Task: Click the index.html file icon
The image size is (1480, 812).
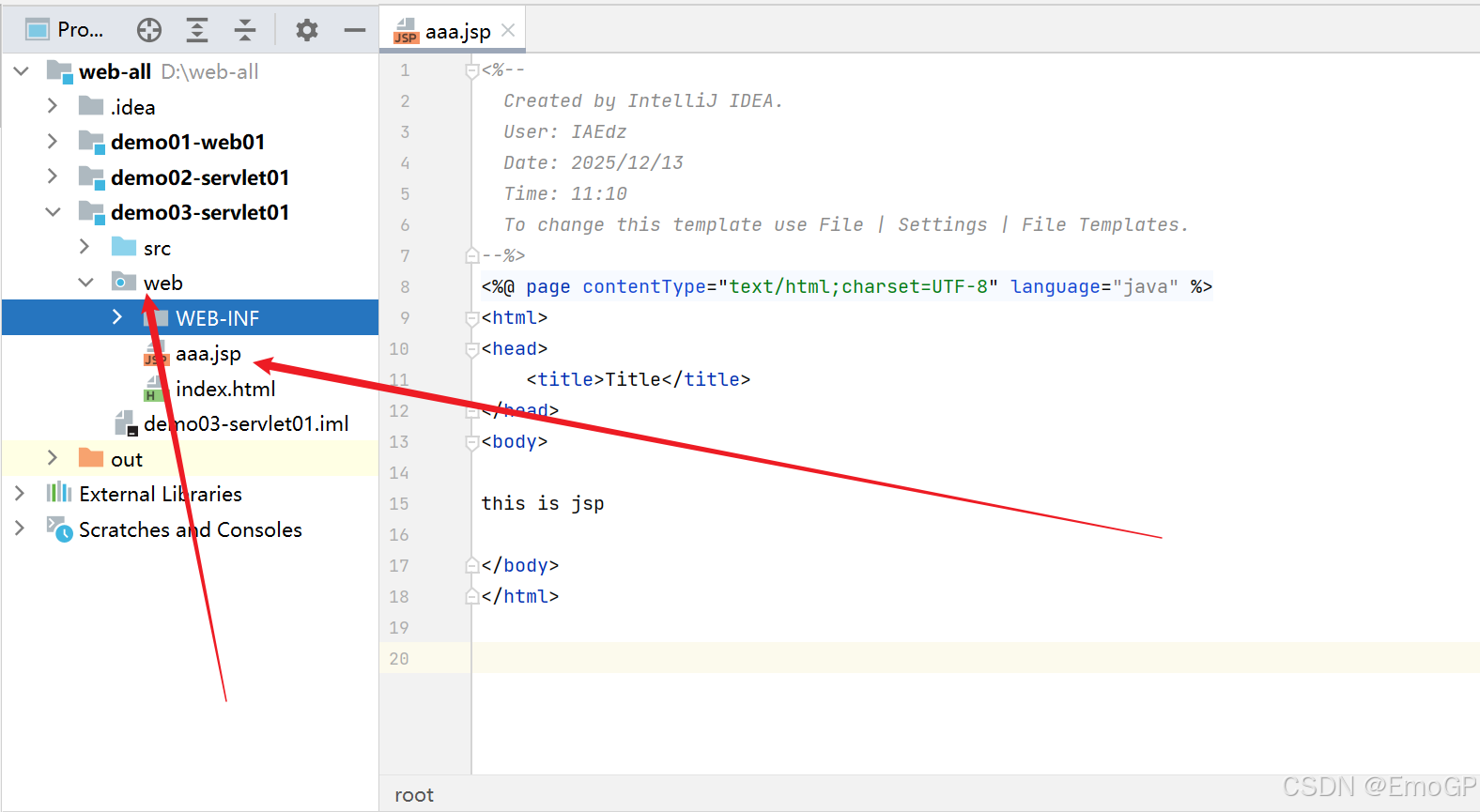Action: [155, 389]
